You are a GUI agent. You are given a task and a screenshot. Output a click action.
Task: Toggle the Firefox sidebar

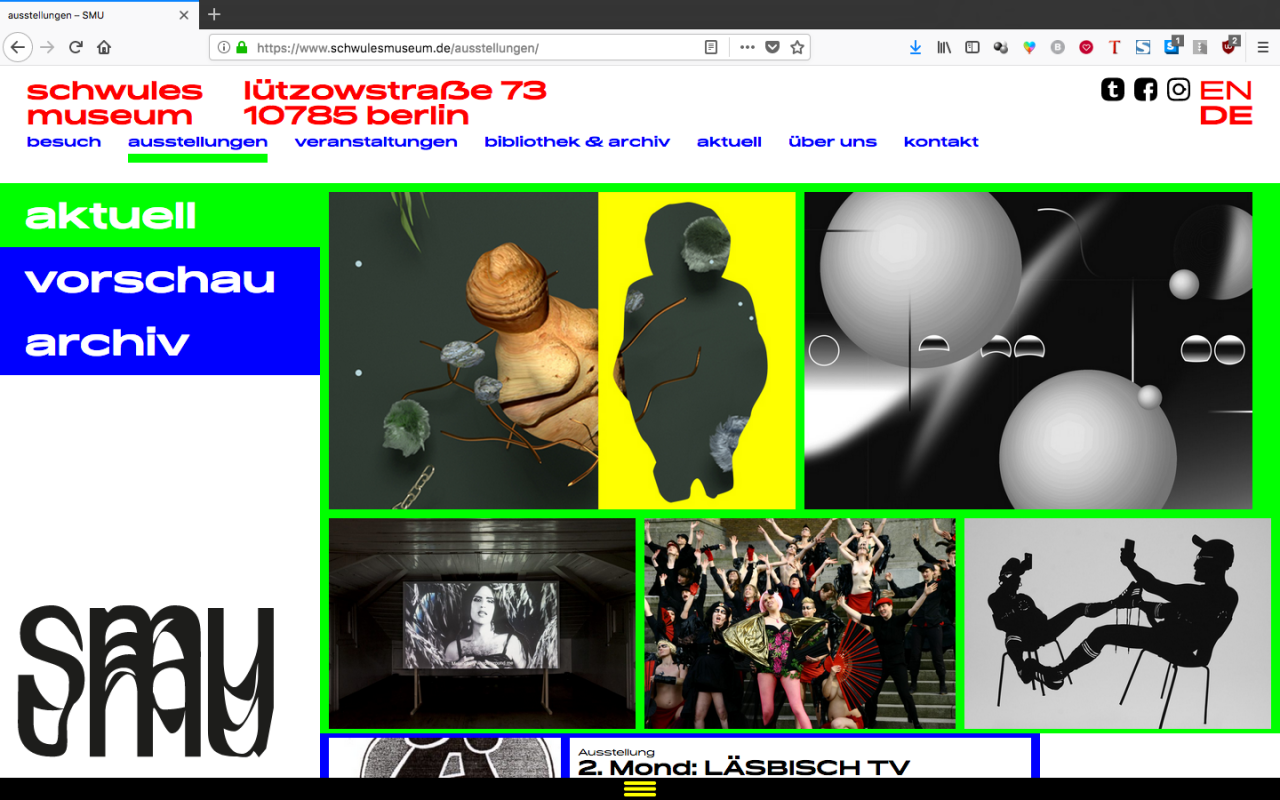(972, 47)
